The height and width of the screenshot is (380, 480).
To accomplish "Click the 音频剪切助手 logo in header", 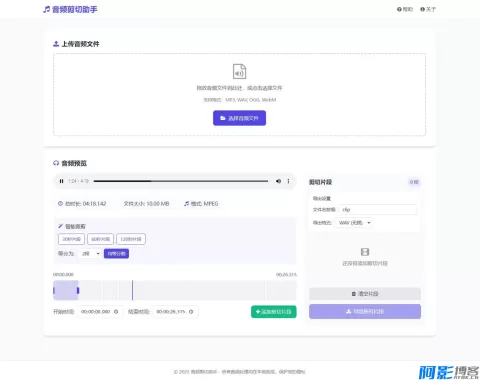I will point(70,9).
